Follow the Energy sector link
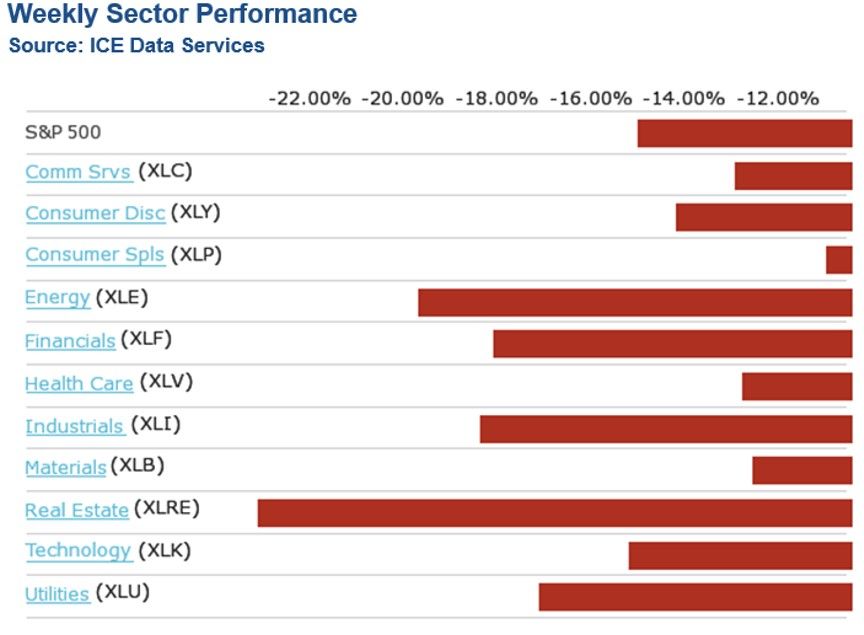This screenshot has width=864, height=635. click(57, 298)
